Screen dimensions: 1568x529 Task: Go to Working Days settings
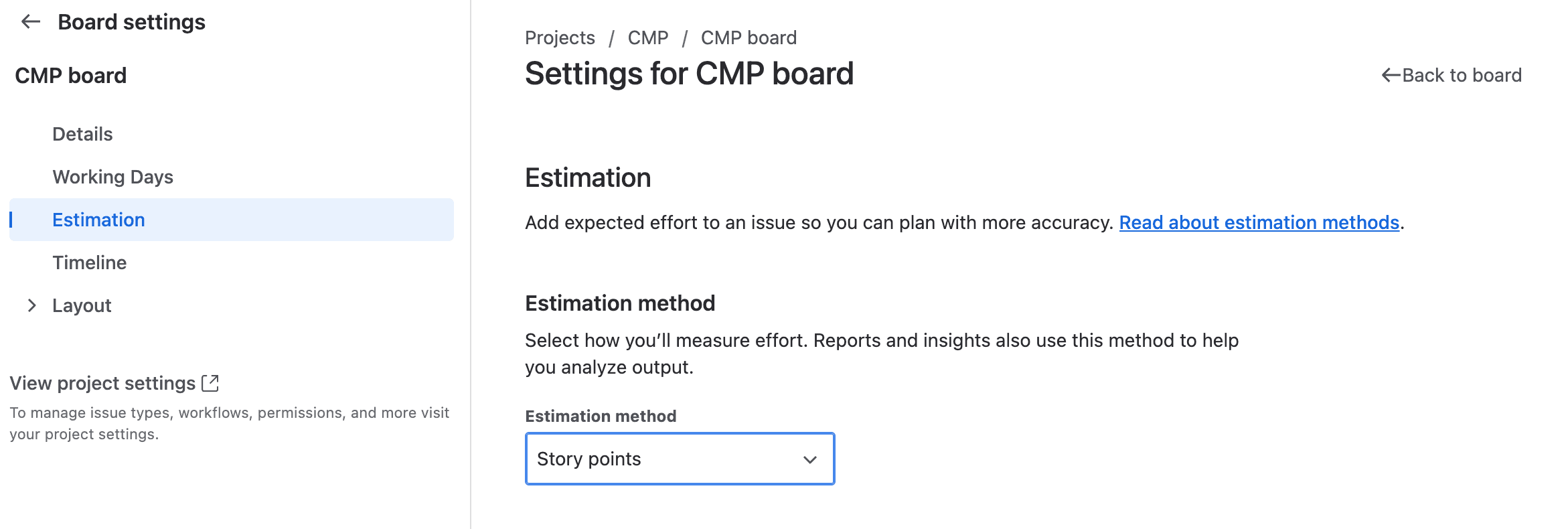(112, 177)
